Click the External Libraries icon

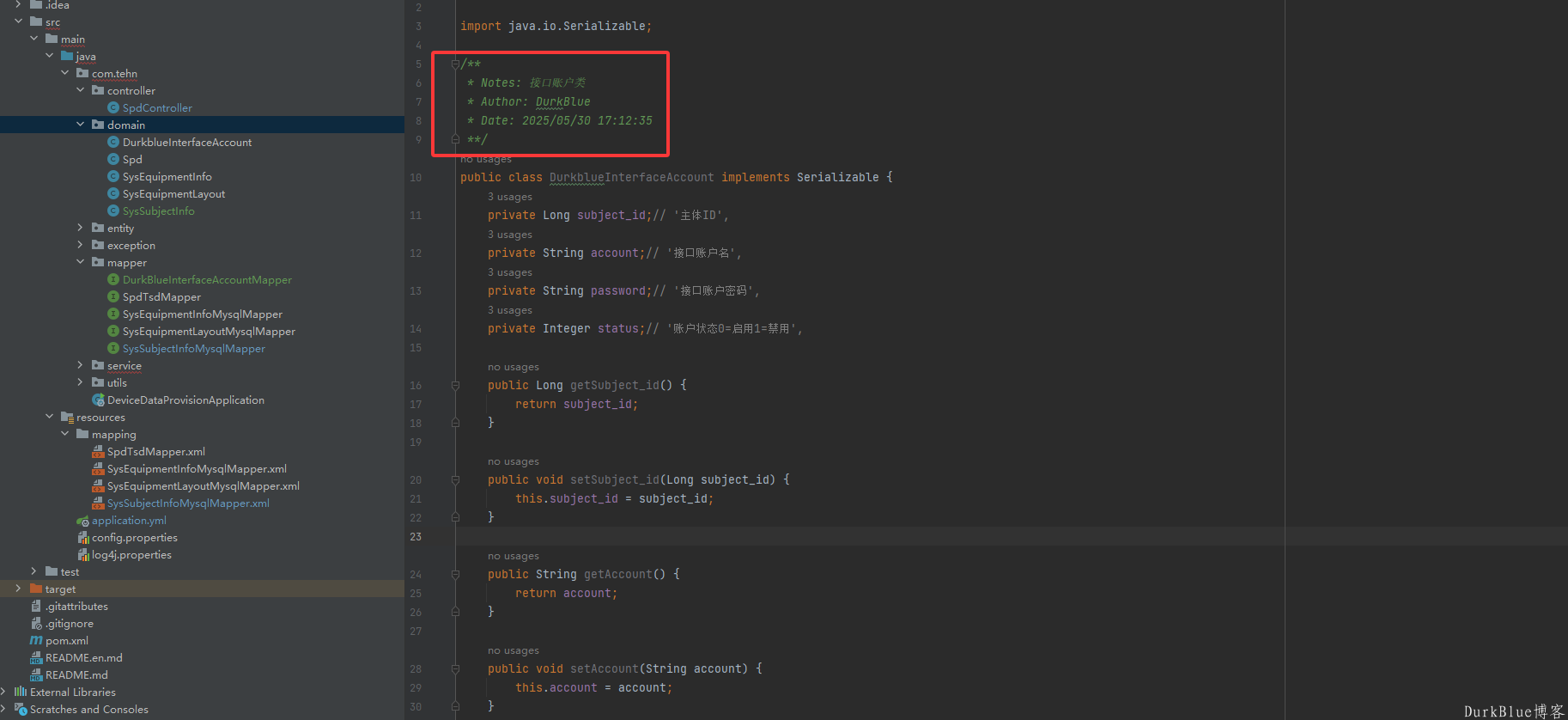(x=21, y=692)
